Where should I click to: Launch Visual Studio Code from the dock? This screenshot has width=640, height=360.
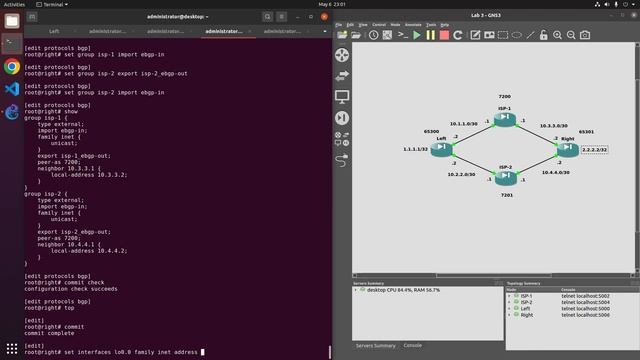point(12,89)
